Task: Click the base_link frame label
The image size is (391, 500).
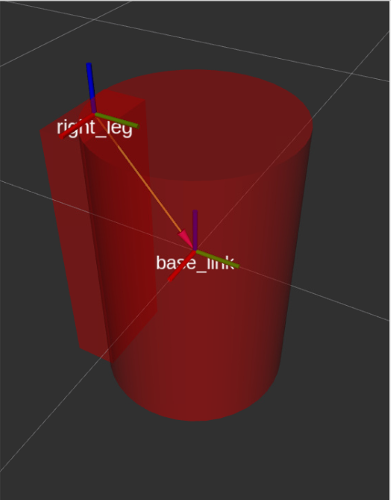Action: [x=196, y=263]
